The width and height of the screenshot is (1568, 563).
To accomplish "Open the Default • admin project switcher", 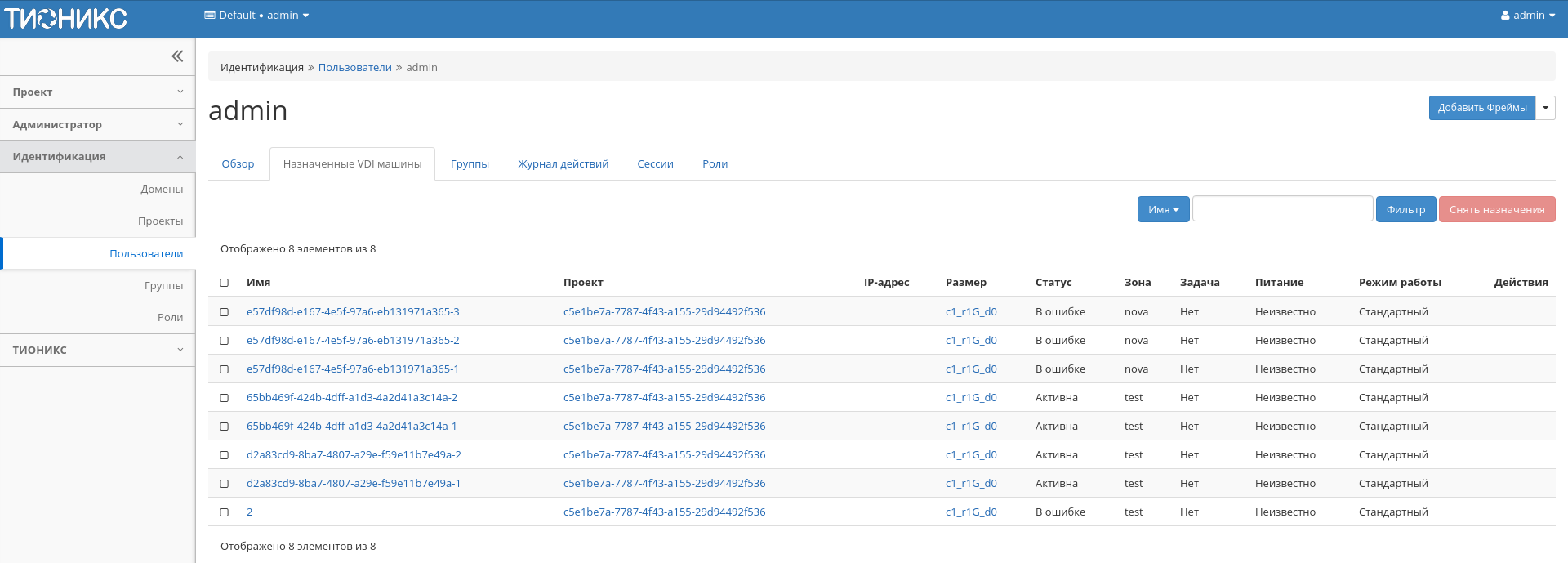I will [x=256, y=16].
